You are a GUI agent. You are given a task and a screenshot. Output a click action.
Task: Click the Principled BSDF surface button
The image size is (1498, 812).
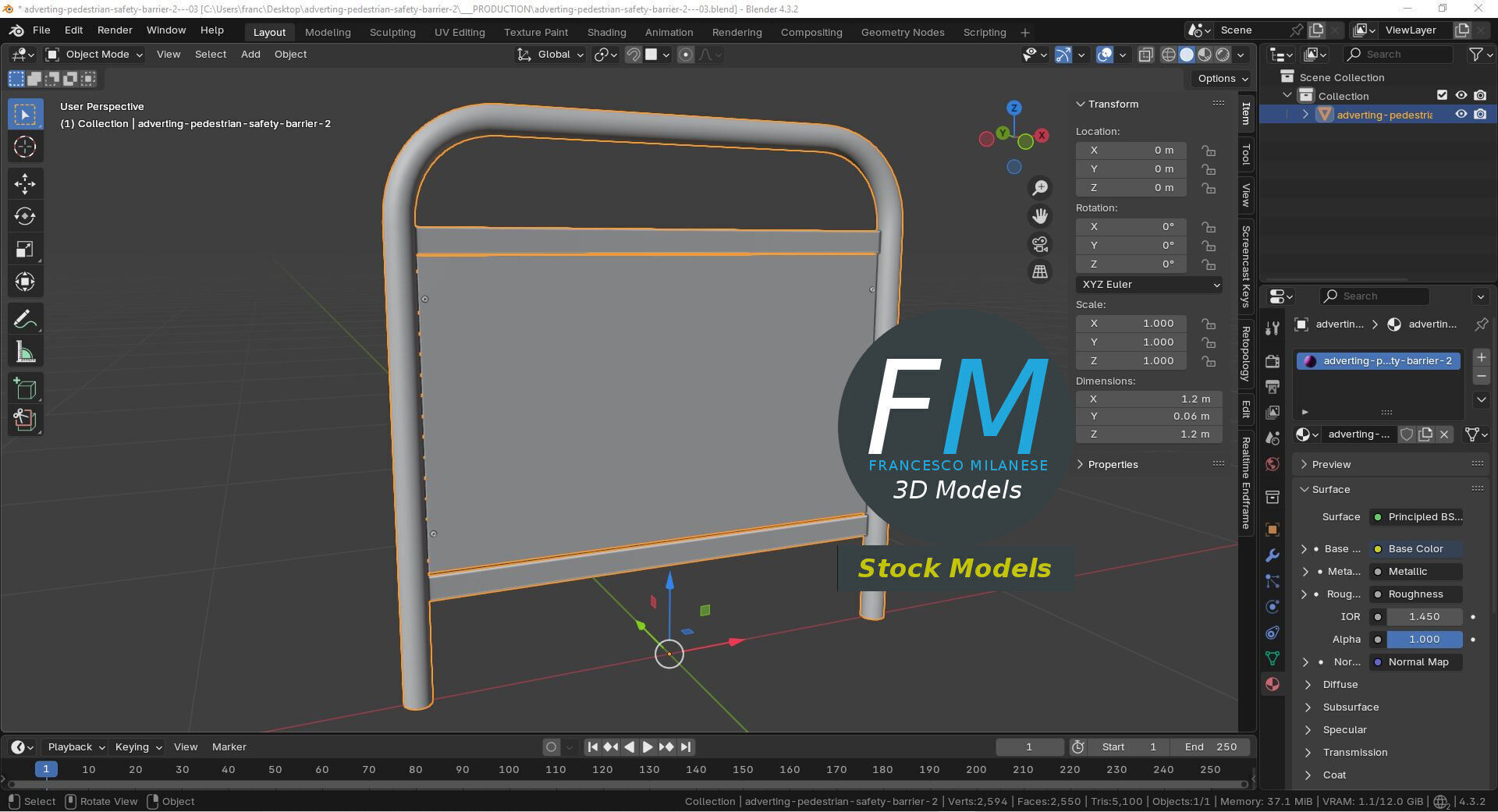[1417, 517]
